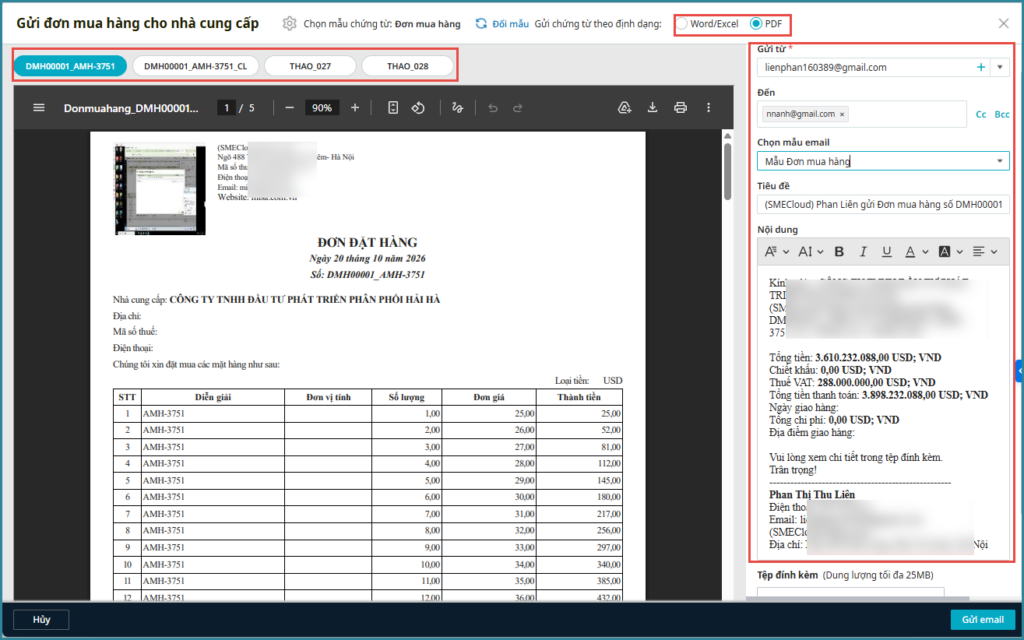Open the PDF viewer sidebar menu
Image resolution: width=1024 pixels, height=640 pixels.
point(39,108)
